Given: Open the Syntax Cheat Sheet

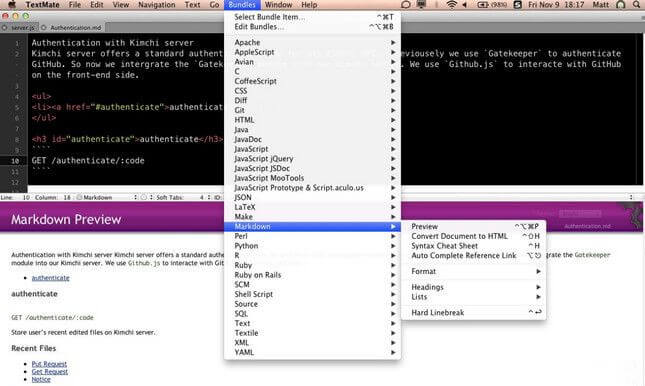Looking at the screenshot, I should (x=474, y=246).
